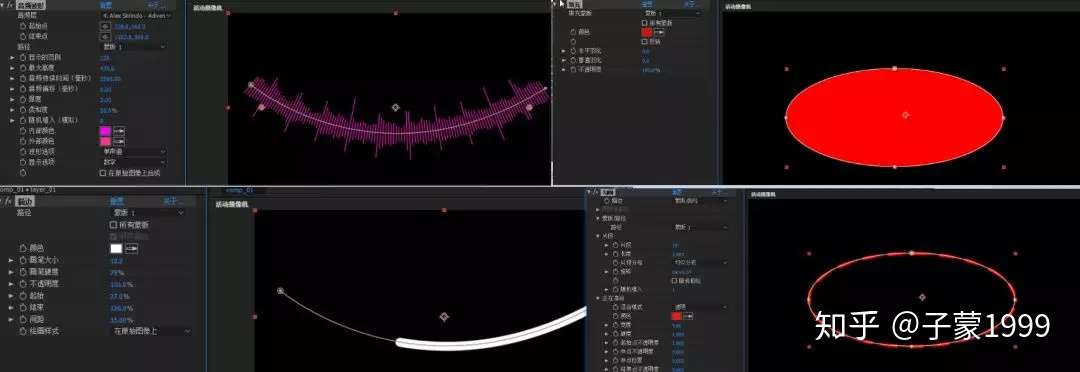Toggle stopwatch for 厚度 property
The image size is (1080, 372).
point(23,100)
